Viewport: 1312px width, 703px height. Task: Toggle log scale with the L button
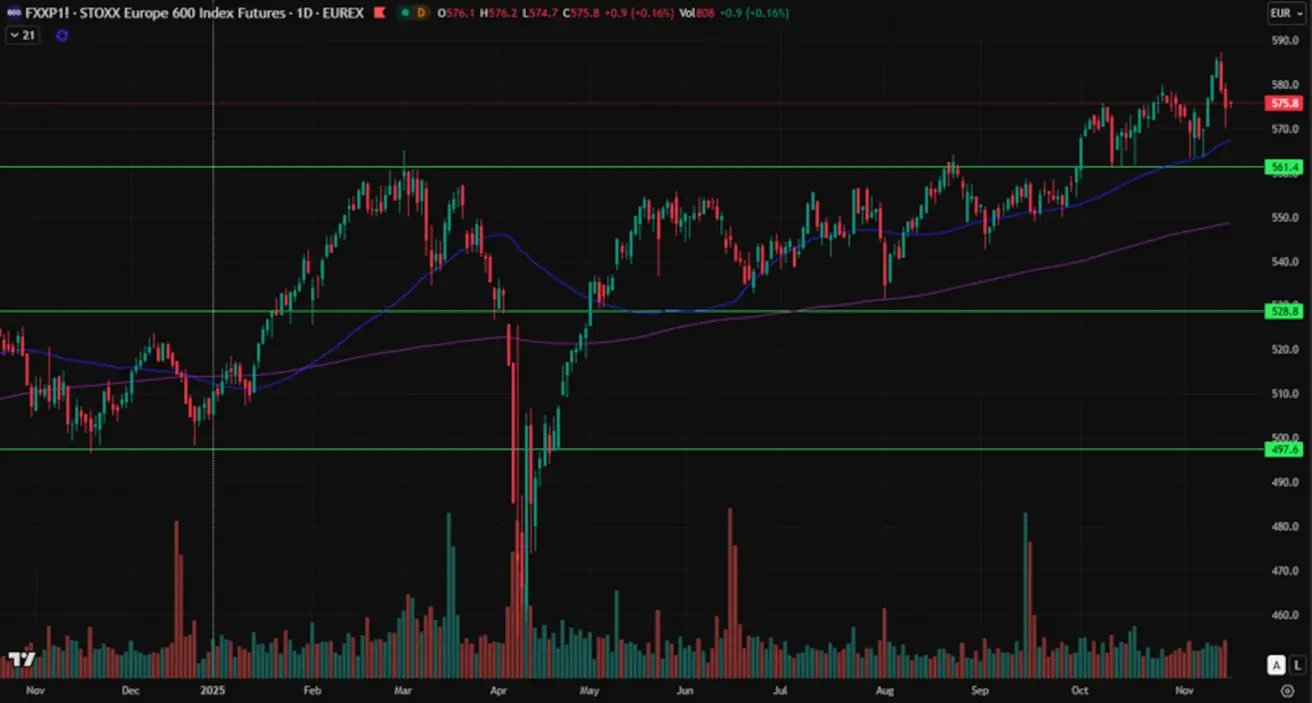tap(1296, 665)
